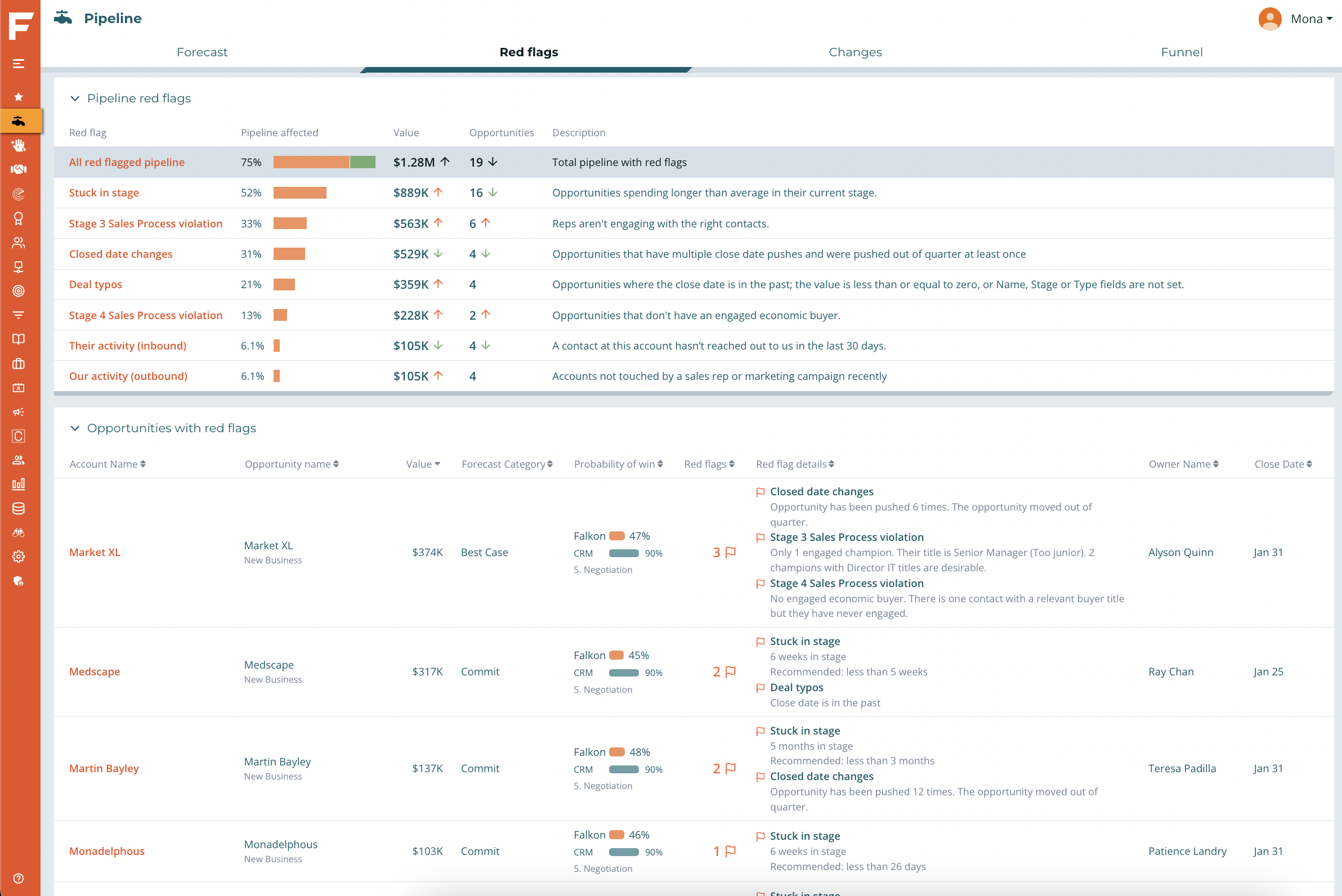This screenshot has width=1342, height=896.
Task: Click the handshake icon in the sidebar
Action: (18, 169)
